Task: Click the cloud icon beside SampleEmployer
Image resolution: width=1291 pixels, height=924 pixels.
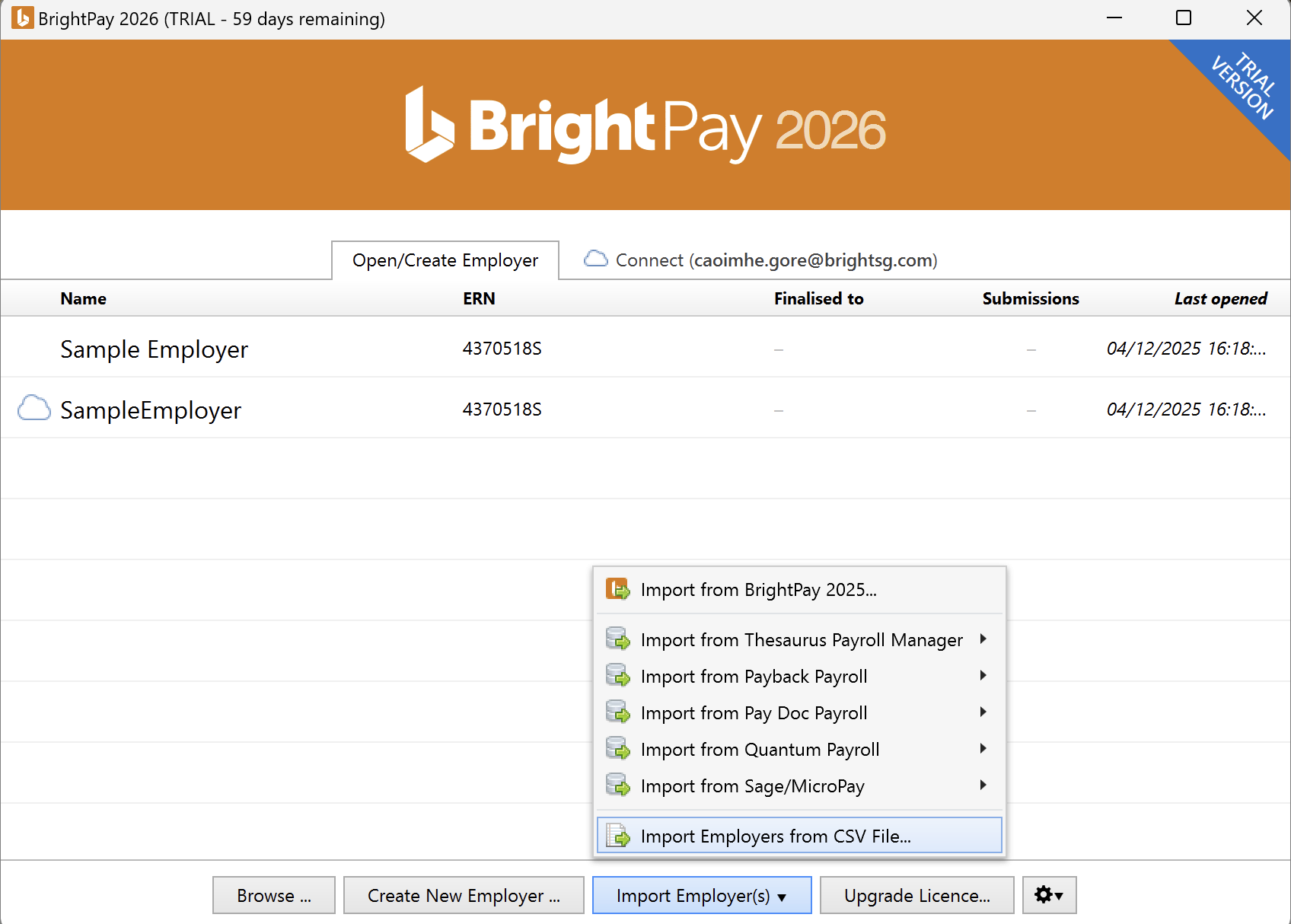Action: point(34,409)
